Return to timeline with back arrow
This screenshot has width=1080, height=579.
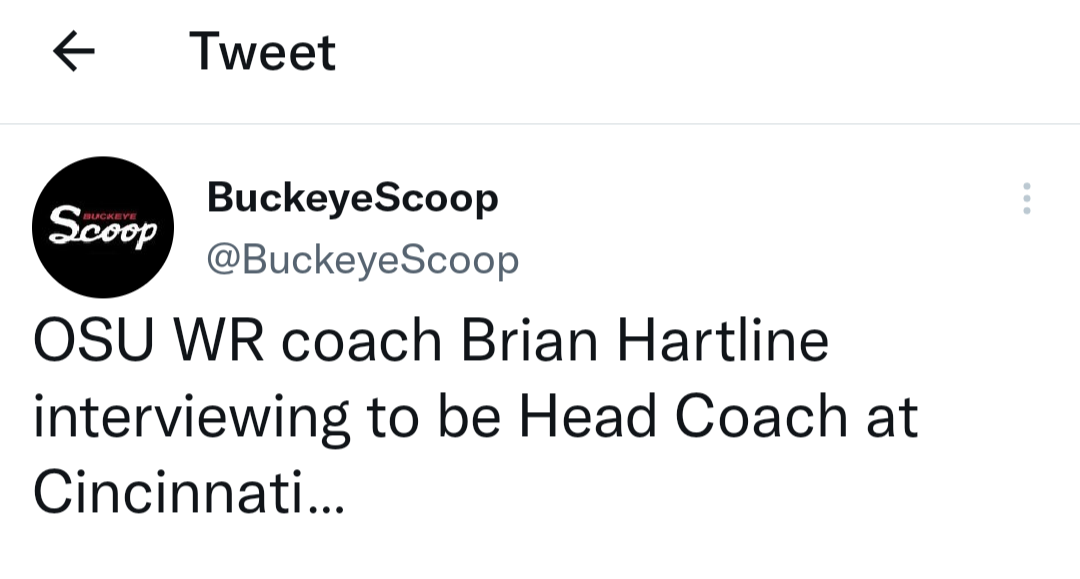74,51
